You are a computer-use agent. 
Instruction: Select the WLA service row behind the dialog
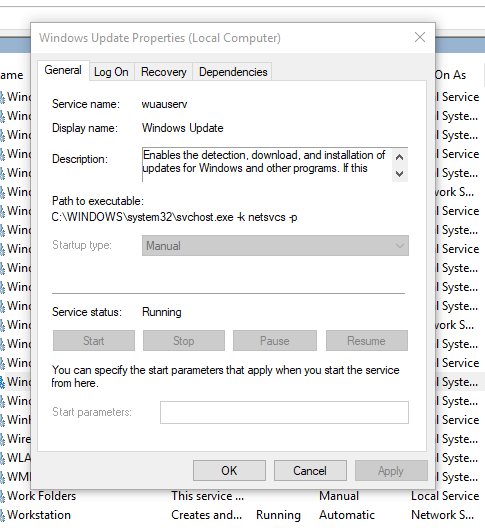(x=15, y=458)
